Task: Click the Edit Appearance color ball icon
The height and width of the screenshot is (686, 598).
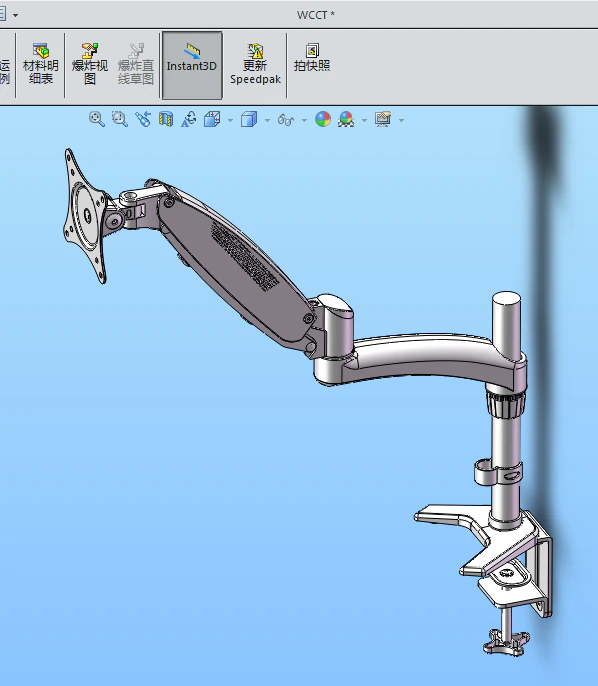Action: (x=323, y=119)
